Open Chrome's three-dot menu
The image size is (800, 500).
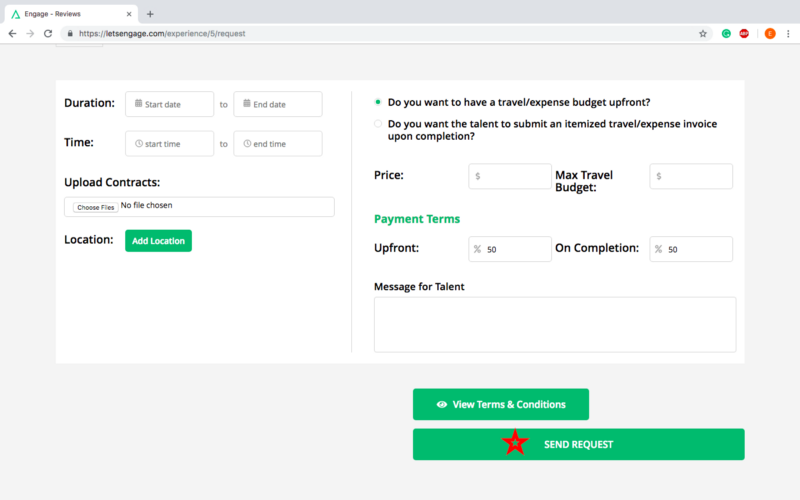point(789,33)
